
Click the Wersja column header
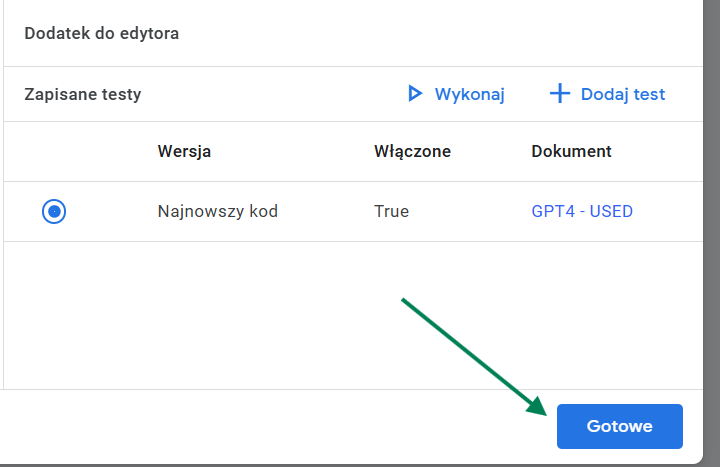click(184, 151)
